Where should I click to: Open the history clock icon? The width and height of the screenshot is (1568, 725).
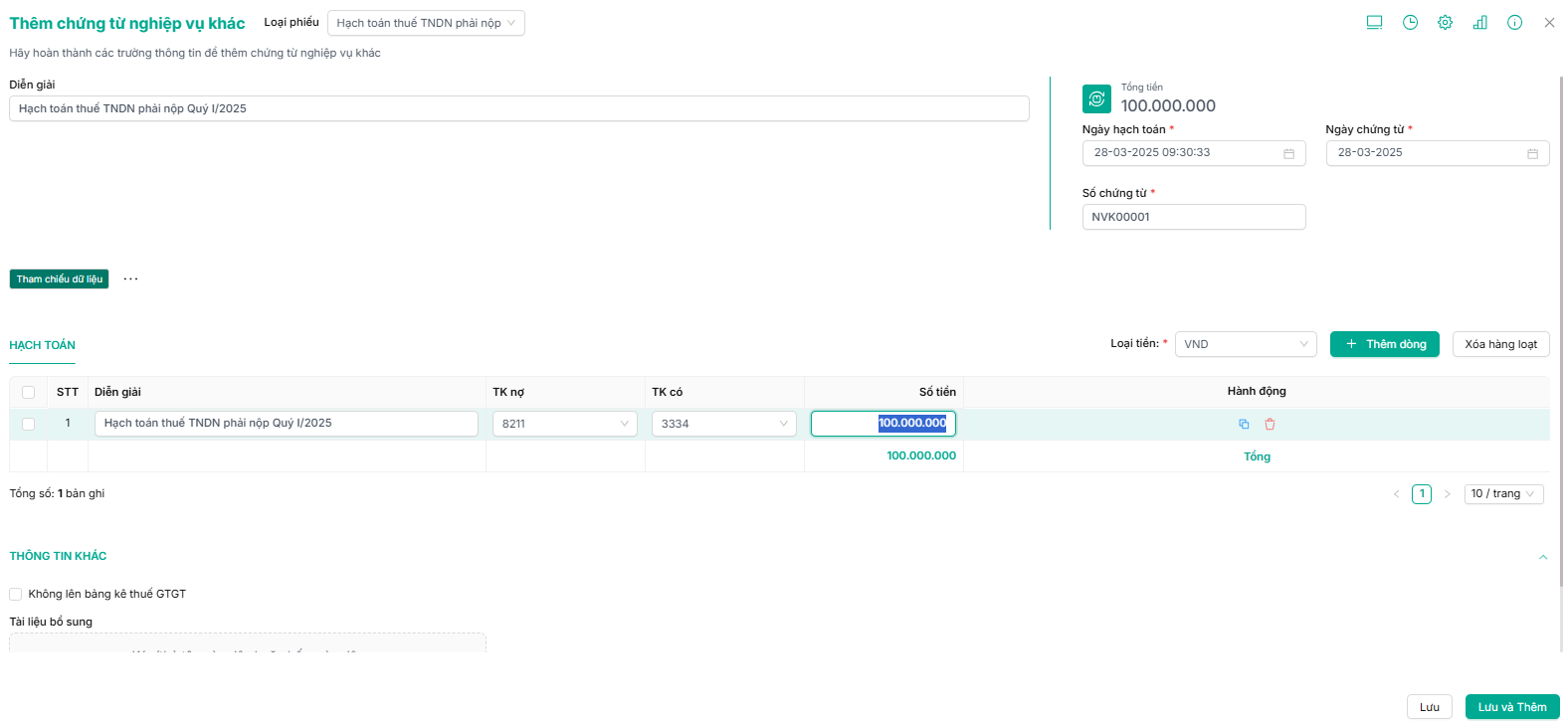click(x=1410, y=23)
